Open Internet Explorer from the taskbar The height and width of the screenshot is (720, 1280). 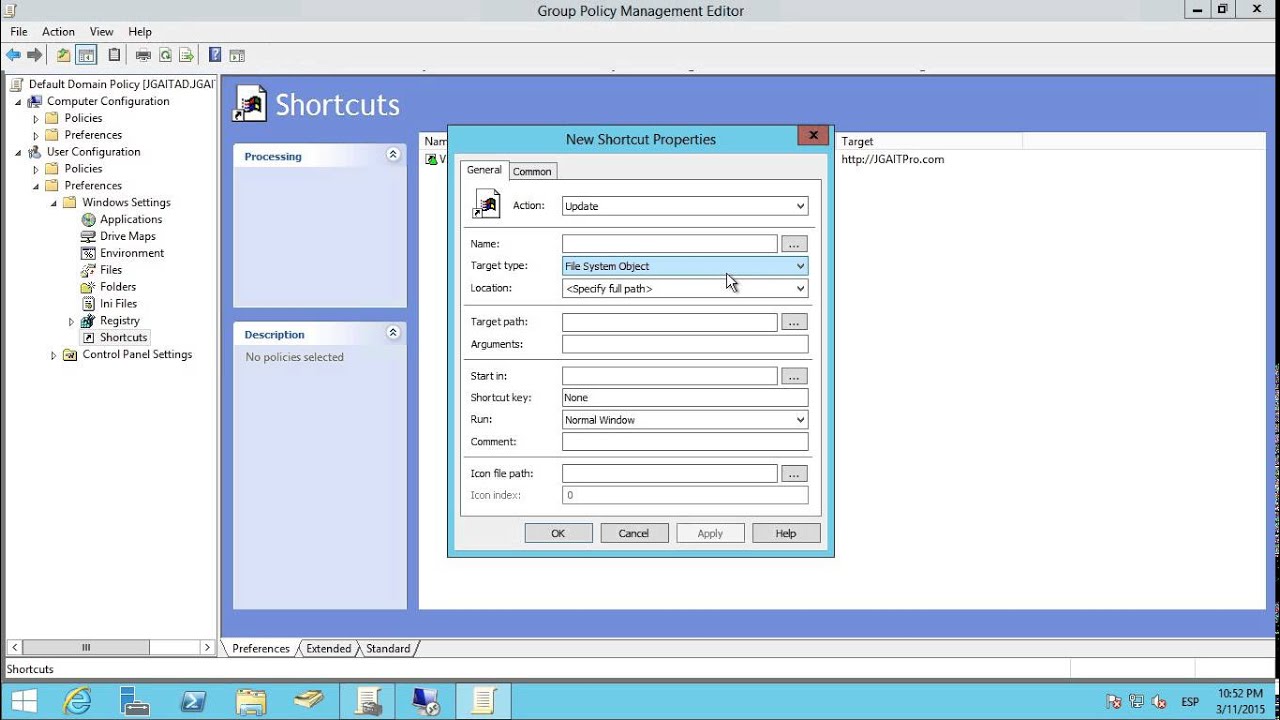pos(77,701)
